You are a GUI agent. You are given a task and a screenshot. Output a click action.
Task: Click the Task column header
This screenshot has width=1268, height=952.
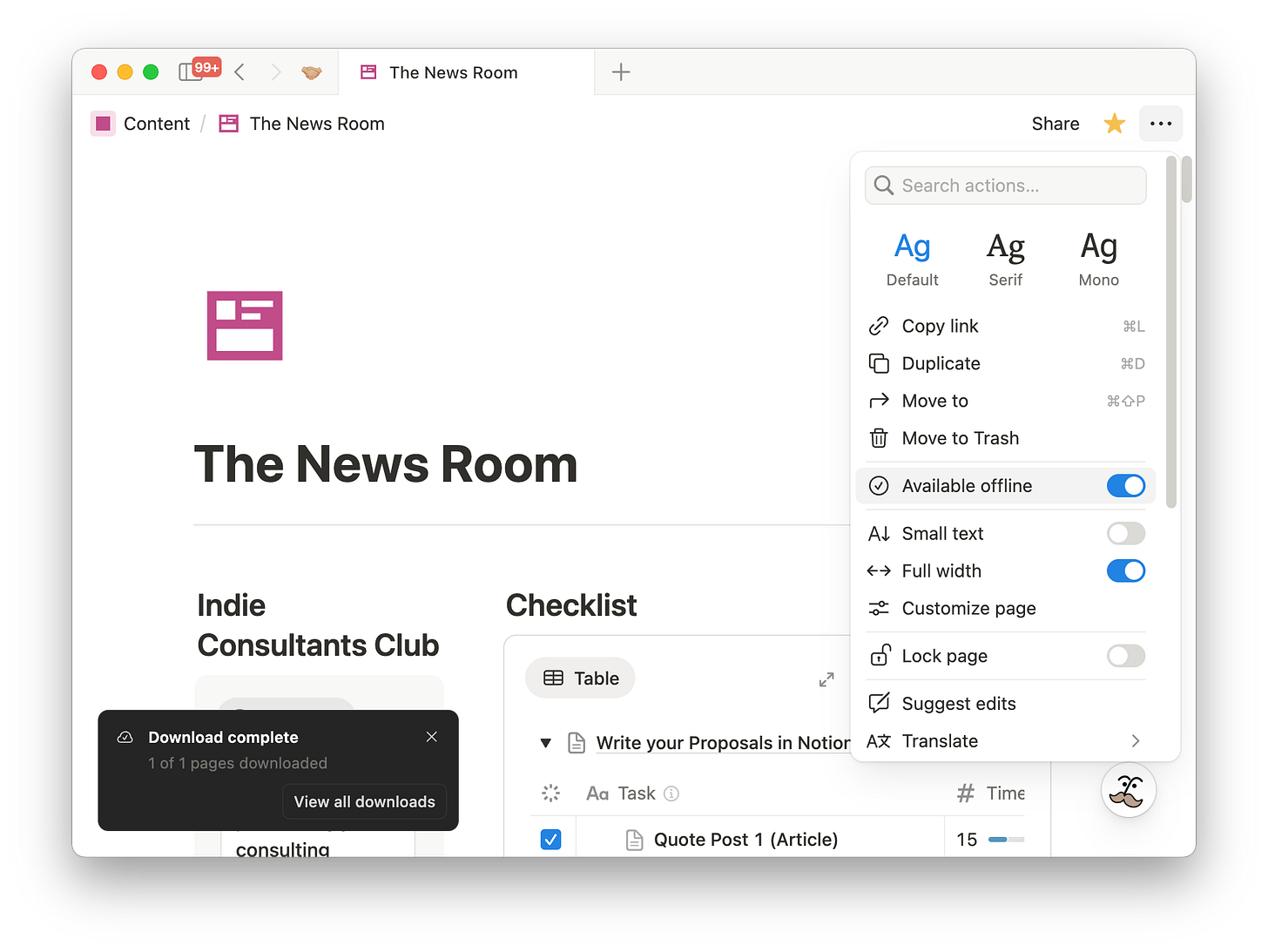tap(621, 793)
